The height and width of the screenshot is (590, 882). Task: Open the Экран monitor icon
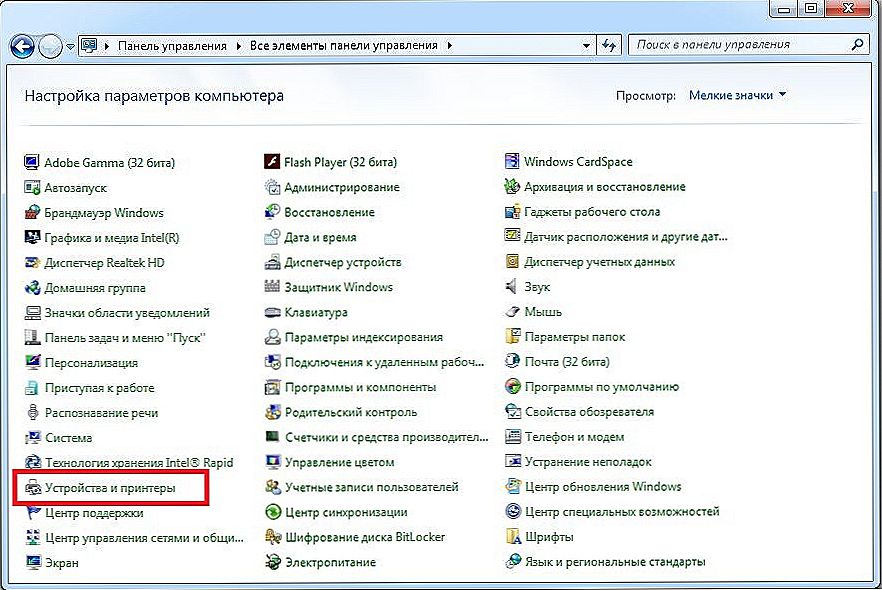(x=33, y=562)
